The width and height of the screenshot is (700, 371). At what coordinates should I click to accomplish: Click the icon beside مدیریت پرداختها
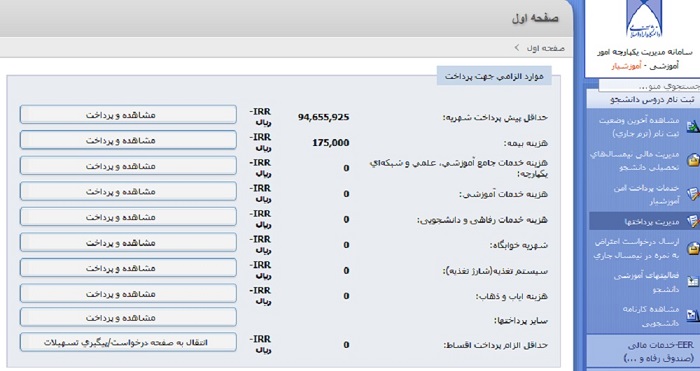point(692,221)
